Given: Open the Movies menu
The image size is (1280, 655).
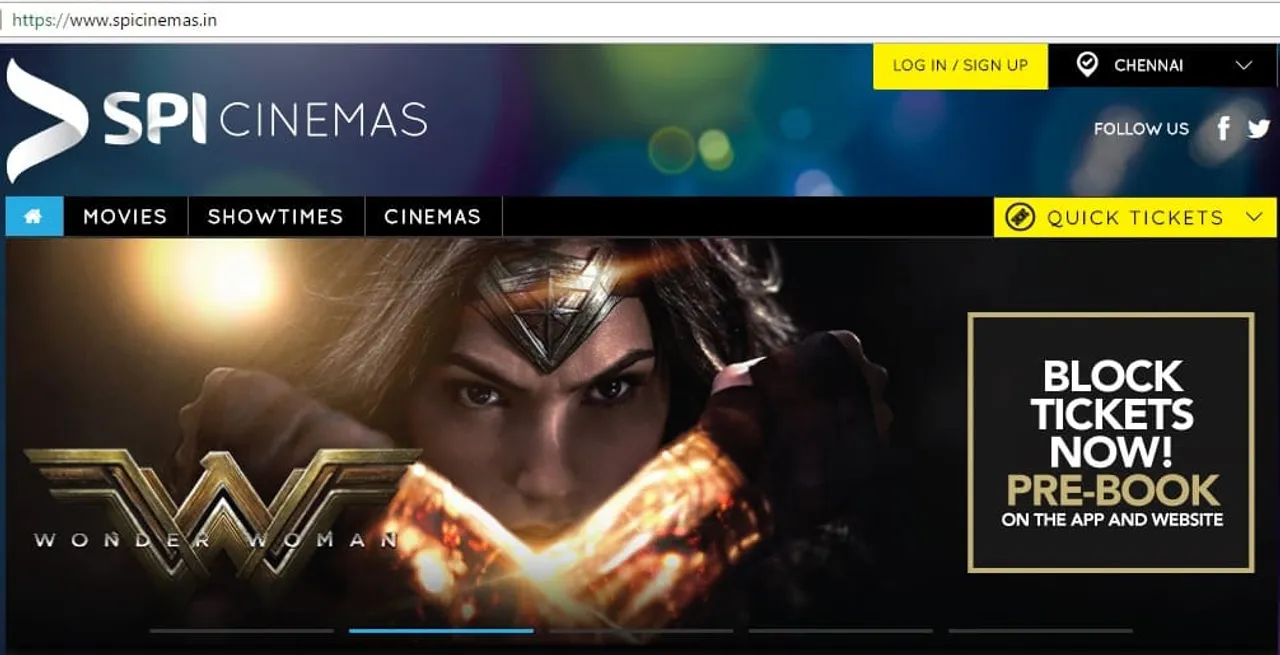Looking at the screenshot, I should click(125, 216).
